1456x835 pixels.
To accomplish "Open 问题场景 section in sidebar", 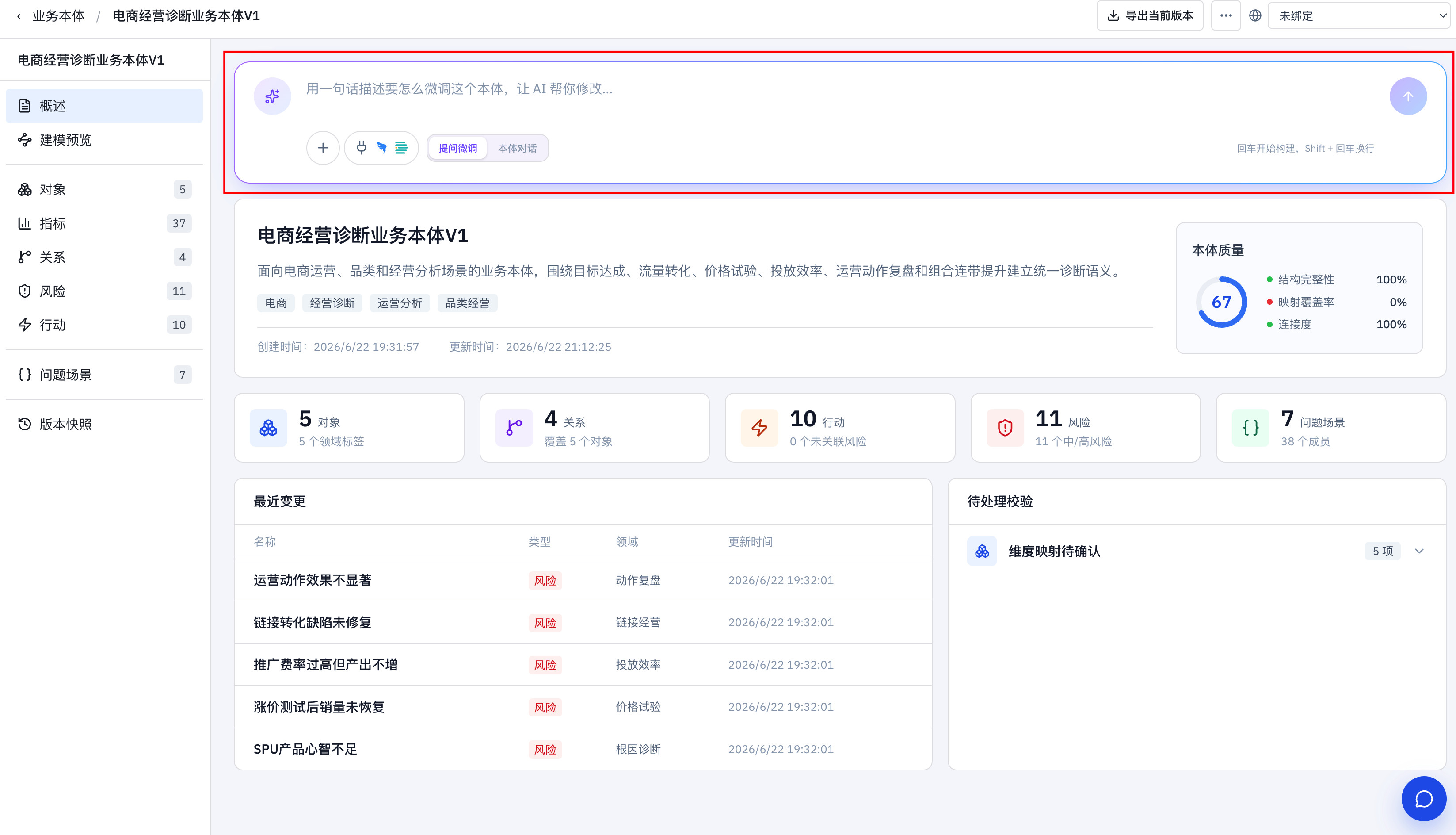I will click(104, 375).
